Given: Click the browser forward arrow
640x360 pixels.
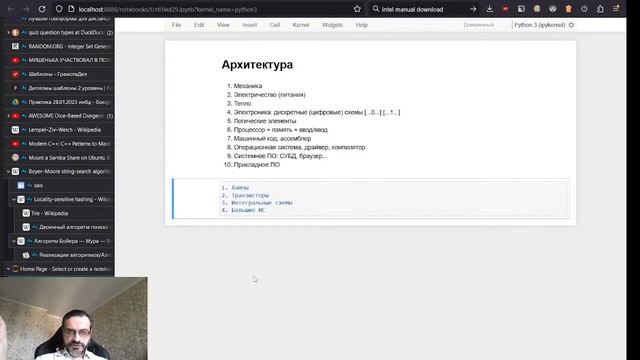Looking at the screenshot, I should coord(26,9).
